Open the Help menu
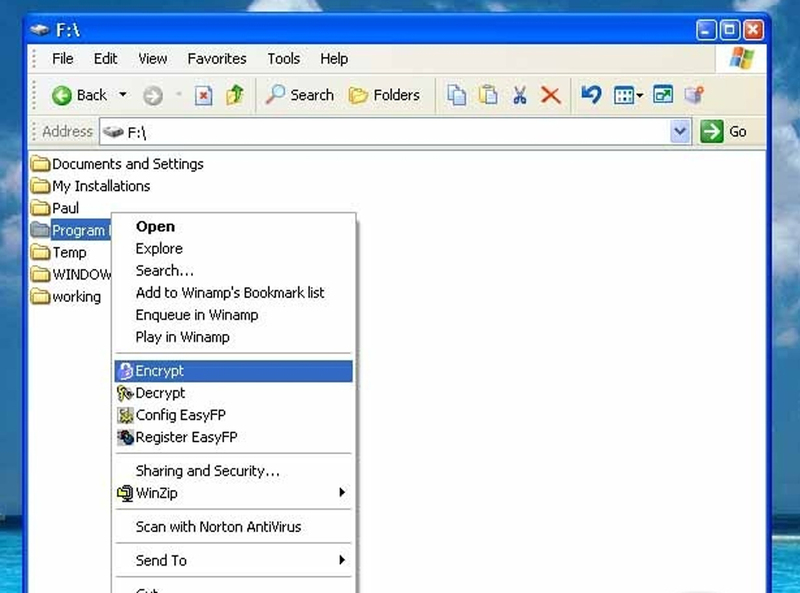 334,59
